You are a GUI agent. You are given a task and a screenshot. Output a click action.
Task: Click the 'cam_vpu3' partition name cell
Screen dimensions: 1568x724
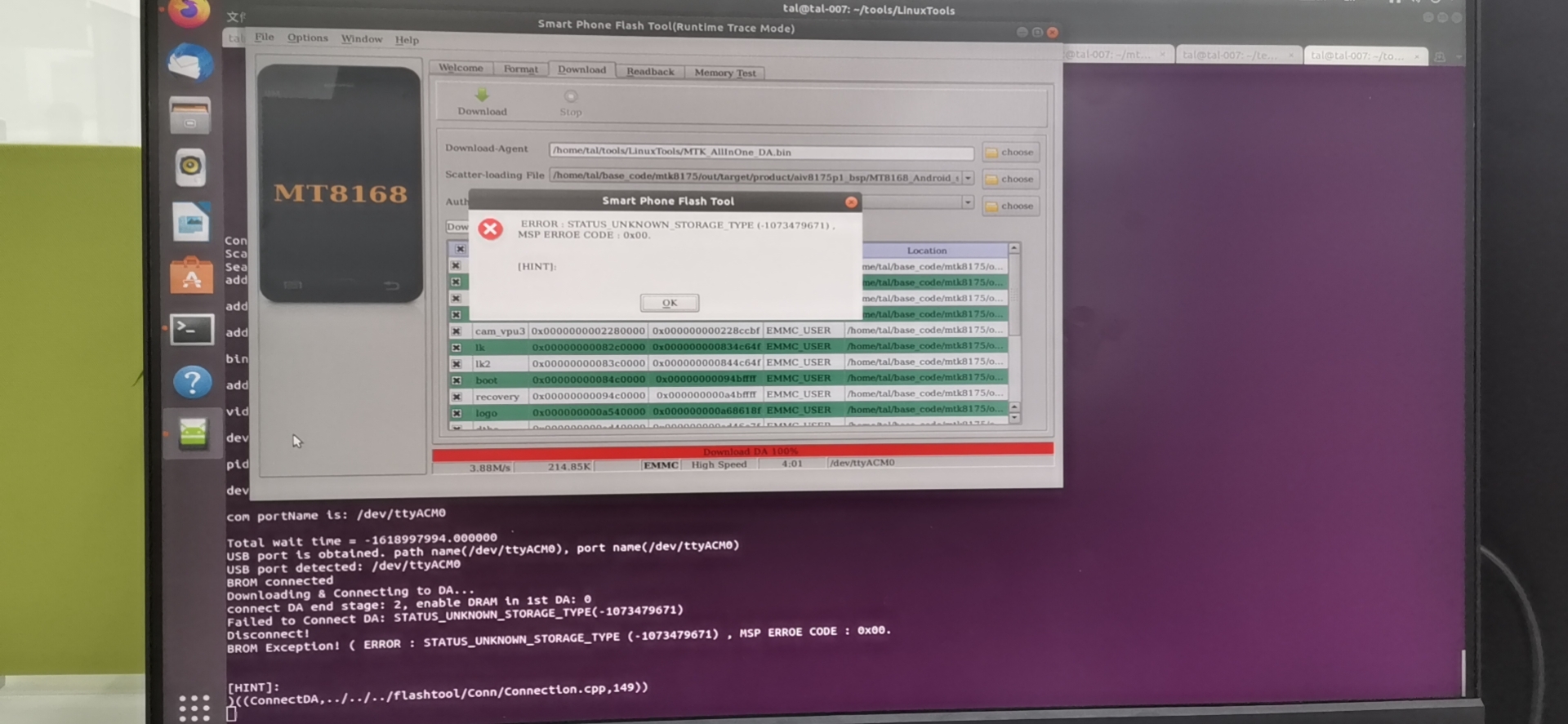click(x=500, y=331)
